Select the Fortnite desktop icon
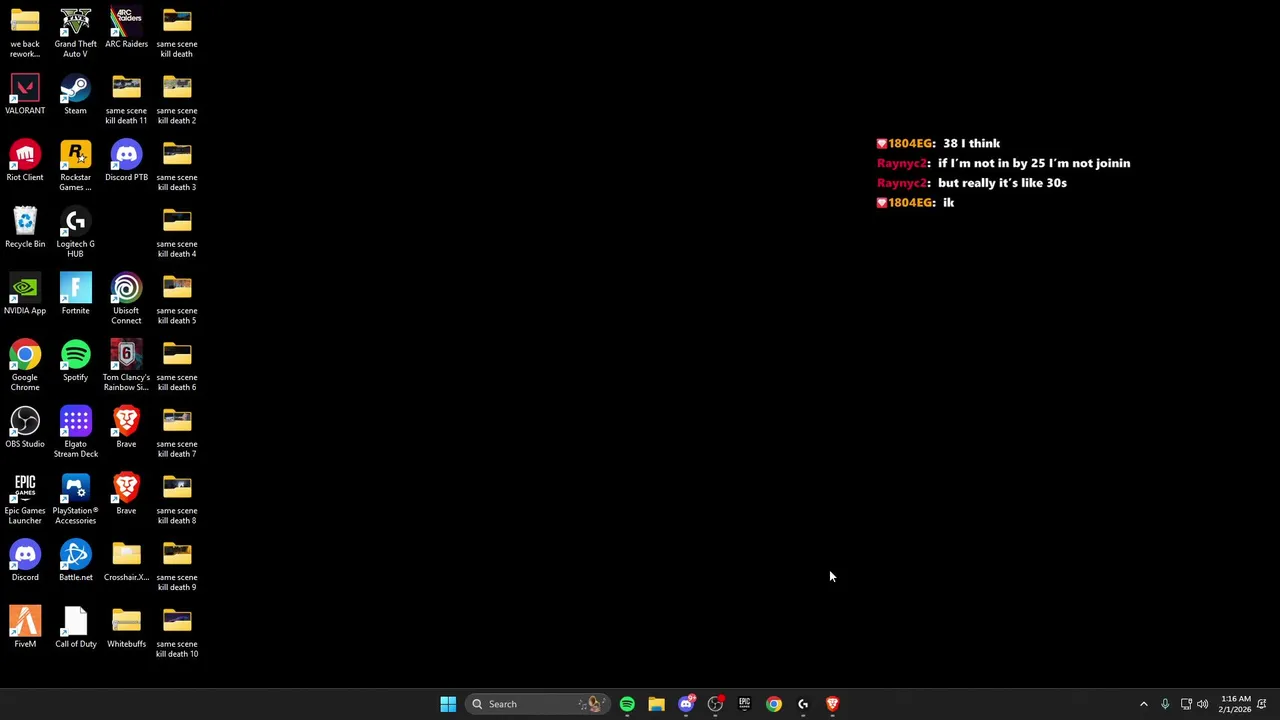The image size is (1280, 720). tap(75, 294)
